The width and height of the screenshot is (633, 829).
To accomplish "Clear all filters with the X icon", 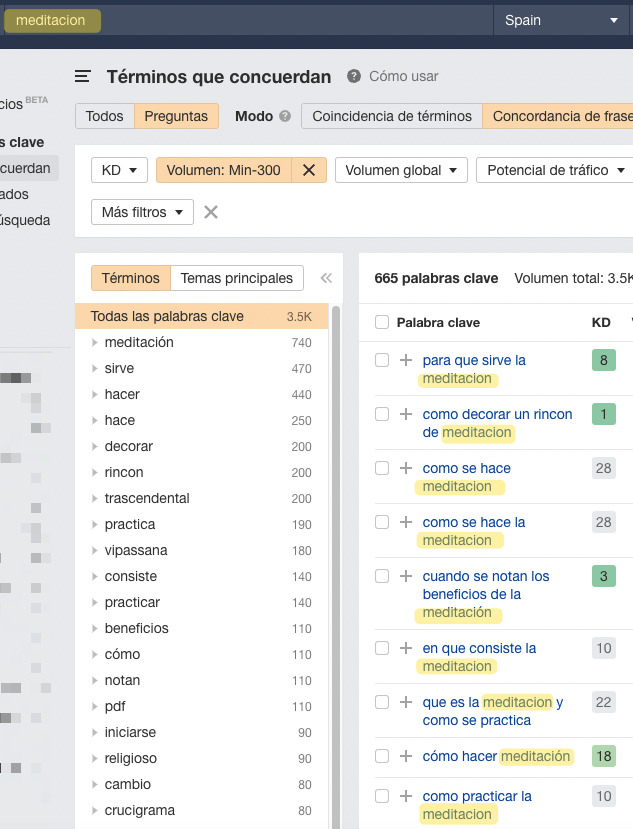I will (210, 212).
